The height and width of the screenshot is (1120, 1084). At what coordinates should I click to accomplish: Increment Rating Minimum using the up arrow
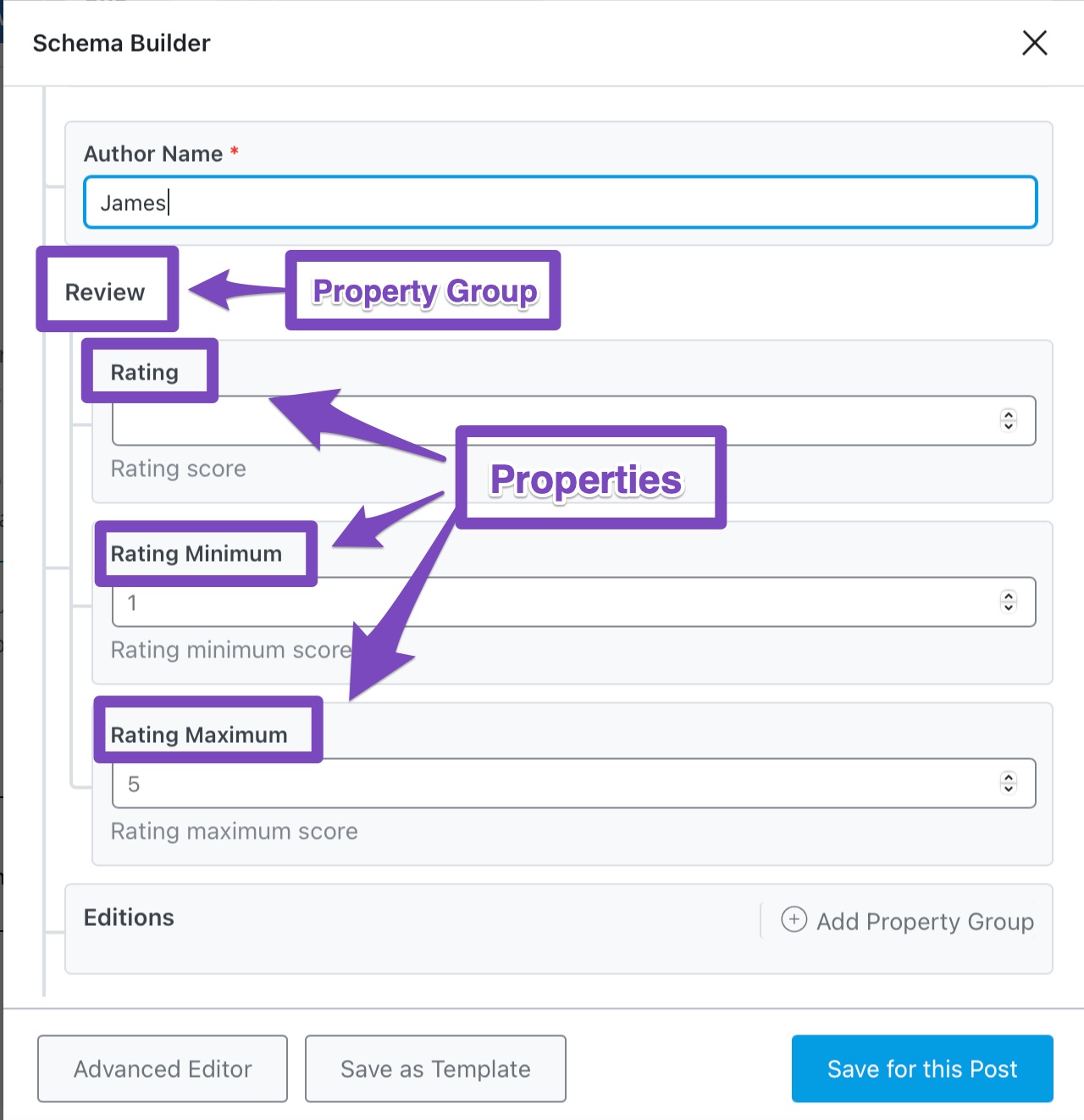(x=1008, y=596)
